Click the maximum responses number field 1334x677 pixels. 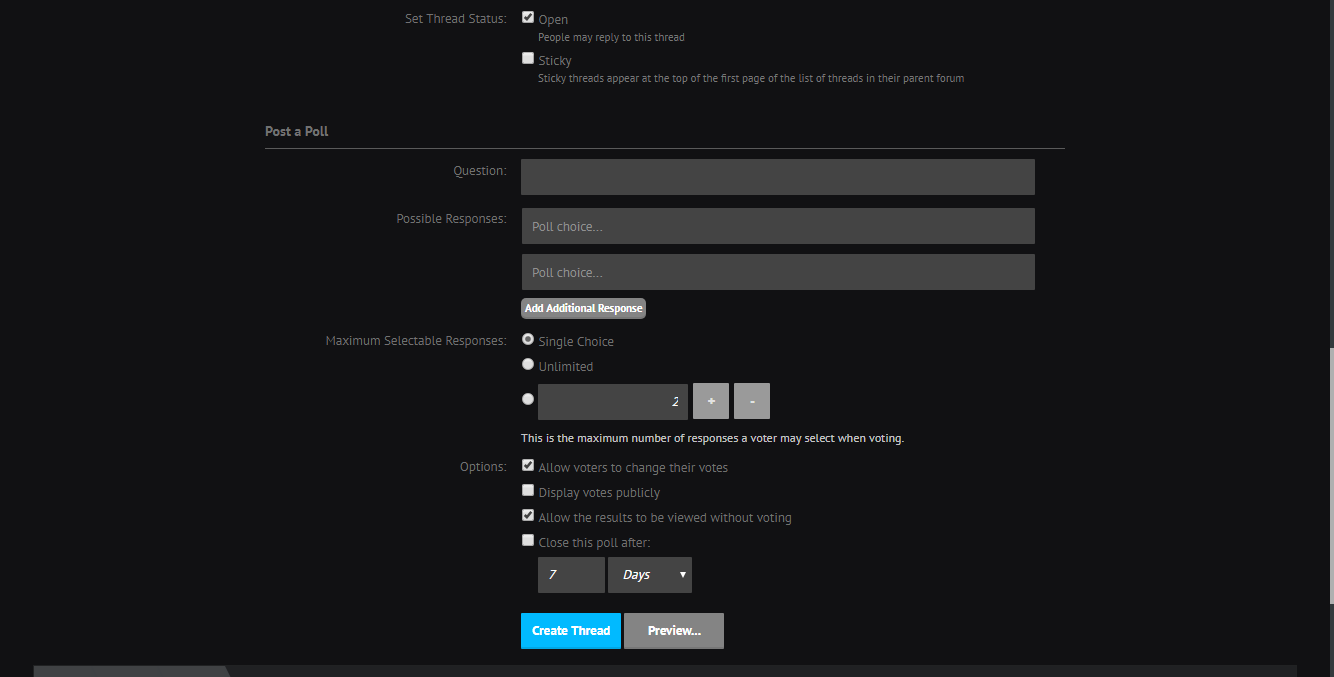[612, 401]
